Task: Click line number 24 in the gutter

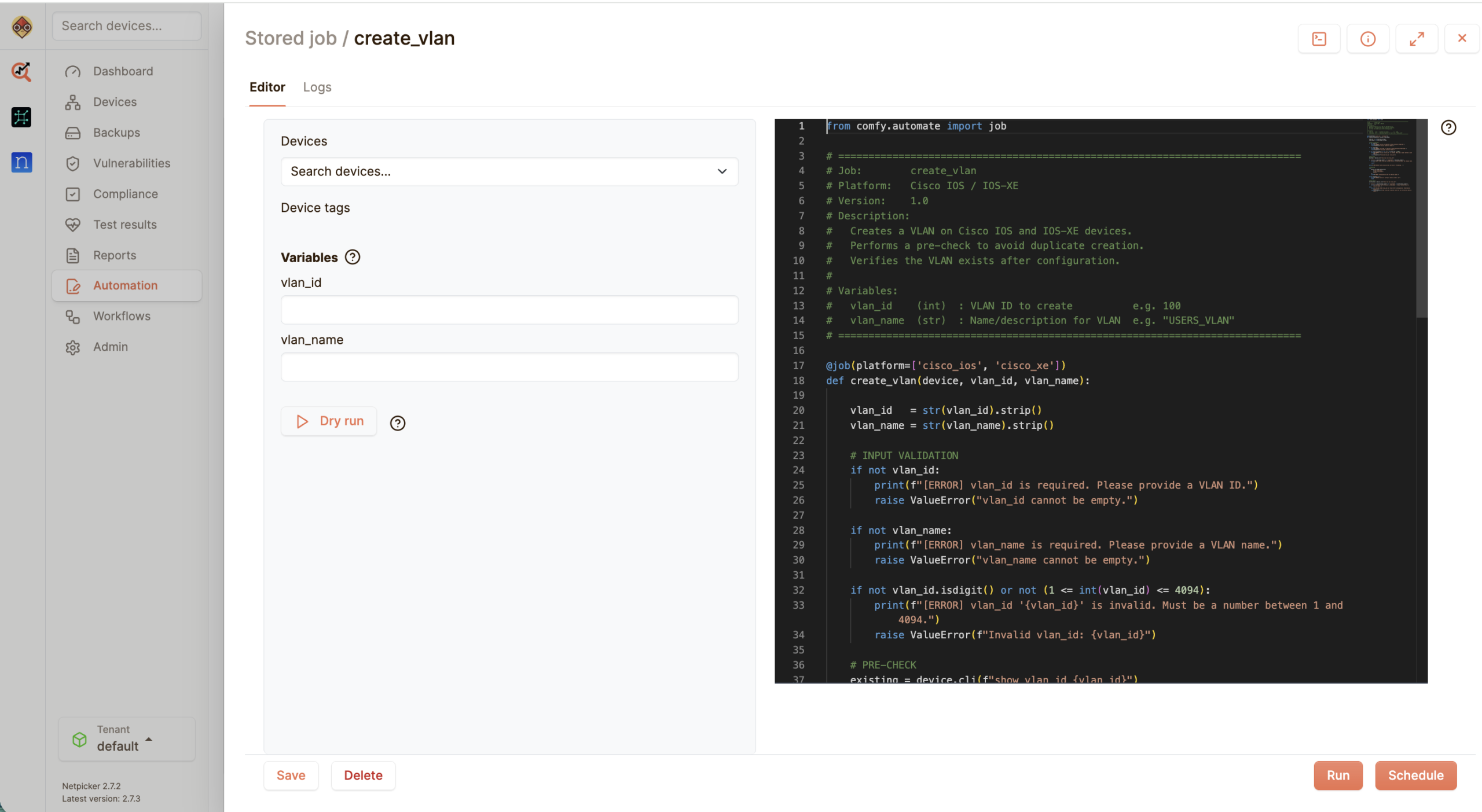Action: (798, 471)
